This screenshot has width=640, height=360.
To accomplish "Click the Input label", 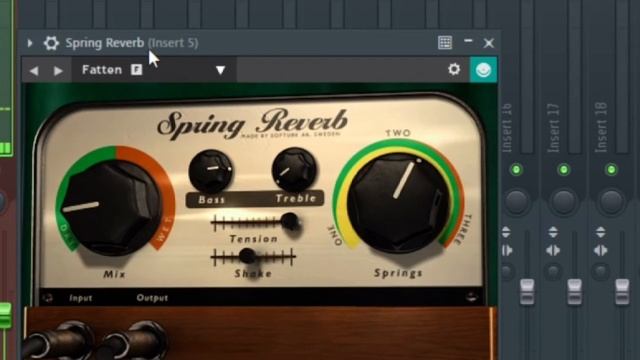I will click(80, 298).
